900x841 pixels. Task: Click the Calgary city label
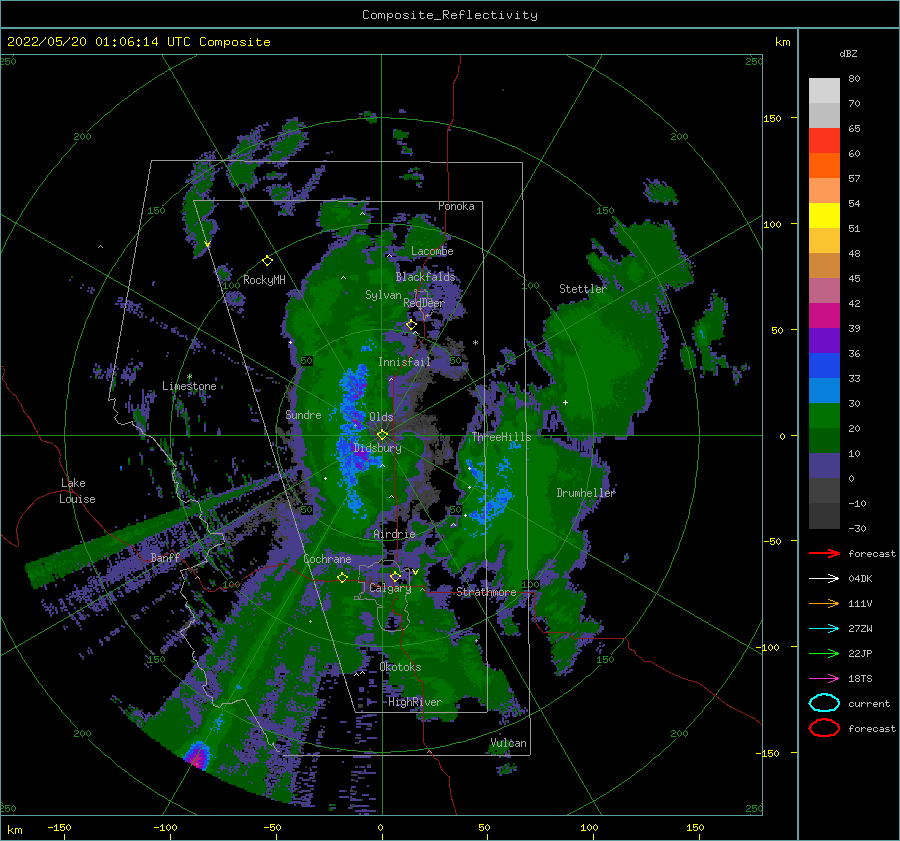pyautogui.click(x=390, y=588)
